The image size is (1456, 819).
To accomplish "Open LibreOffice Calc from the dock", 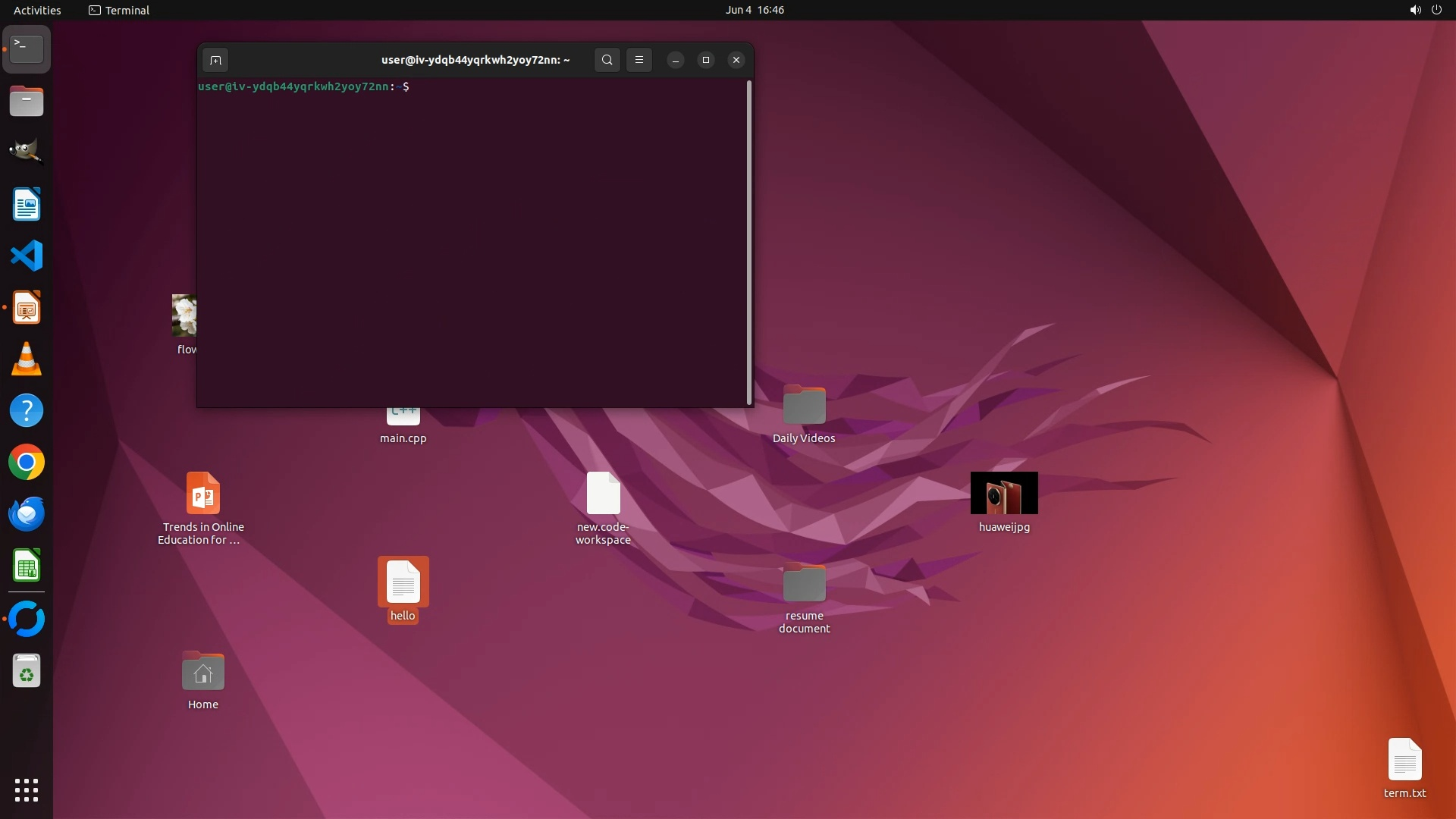I will coord(27,566).
